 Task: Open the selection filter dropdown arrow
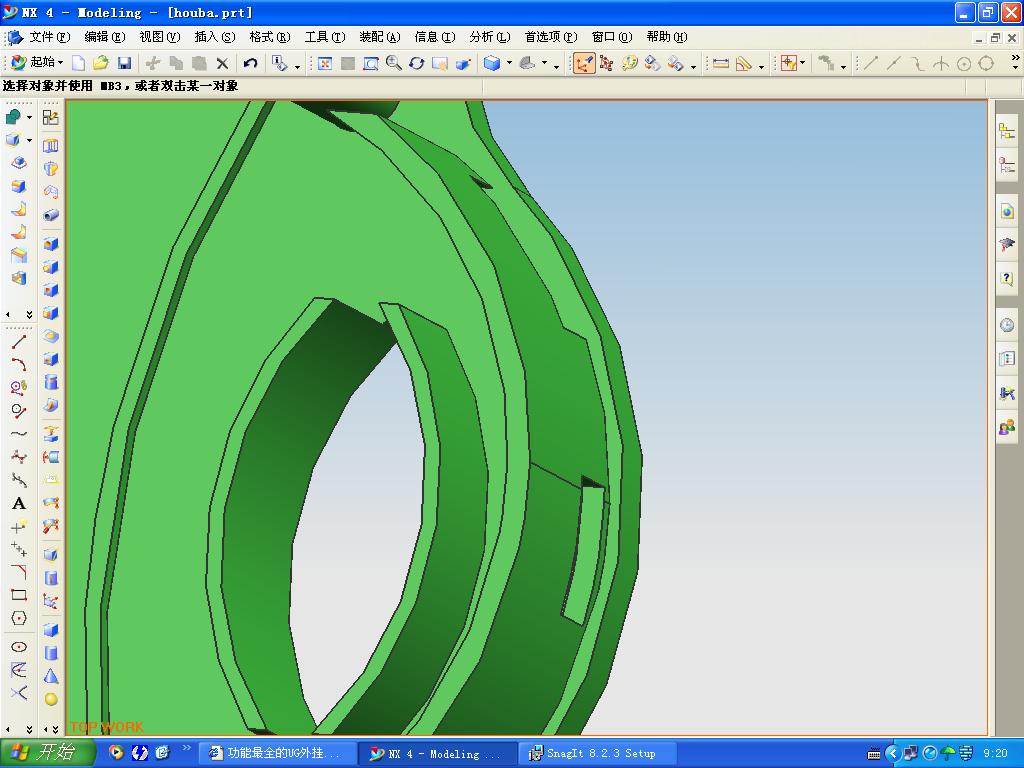coord(803,63)
